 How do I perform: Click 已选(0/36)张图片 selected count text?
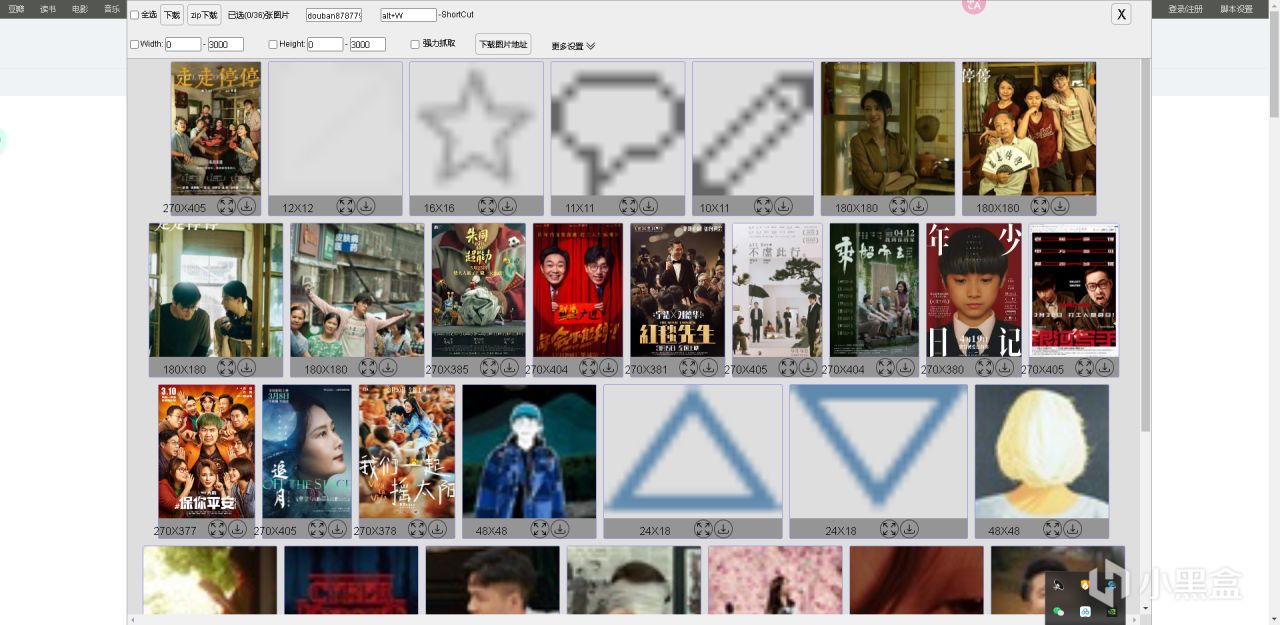coord(258,15)
